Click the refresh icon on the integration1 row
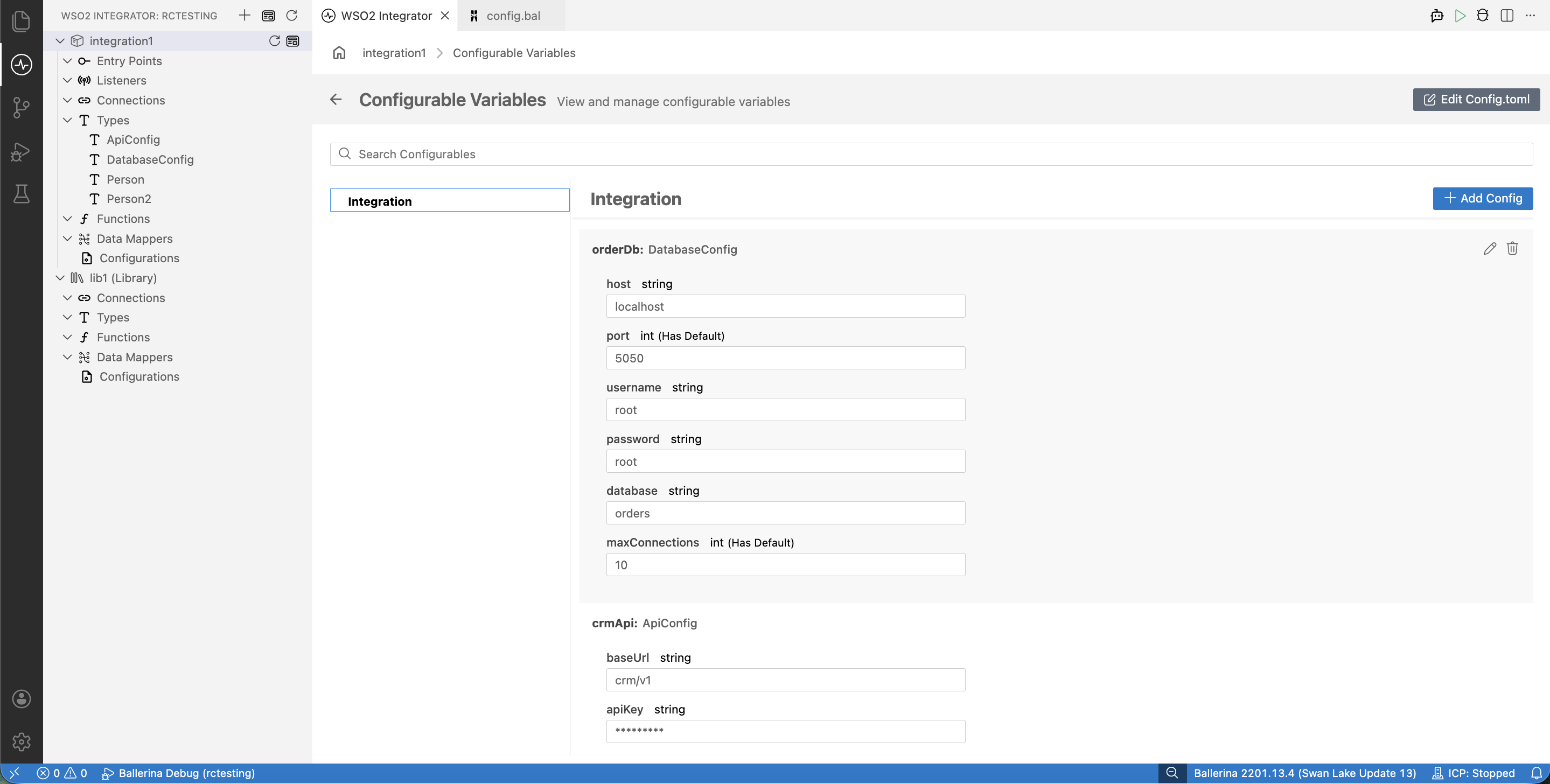 pyautogui.click(x=274, y=41)
